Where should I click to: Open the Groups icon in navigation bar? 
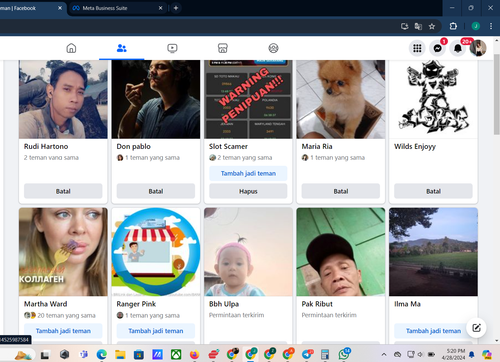tap(273, 48)
